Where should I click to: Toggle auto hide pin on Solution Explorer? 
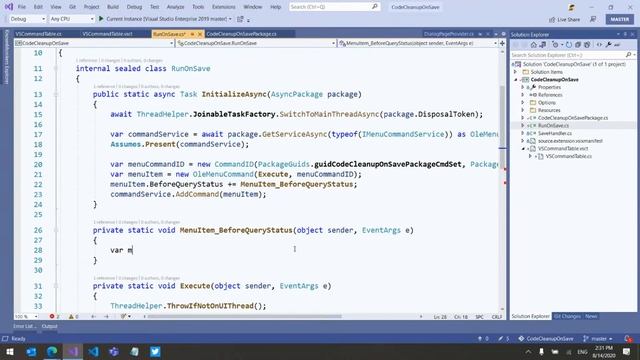point(625,35)
